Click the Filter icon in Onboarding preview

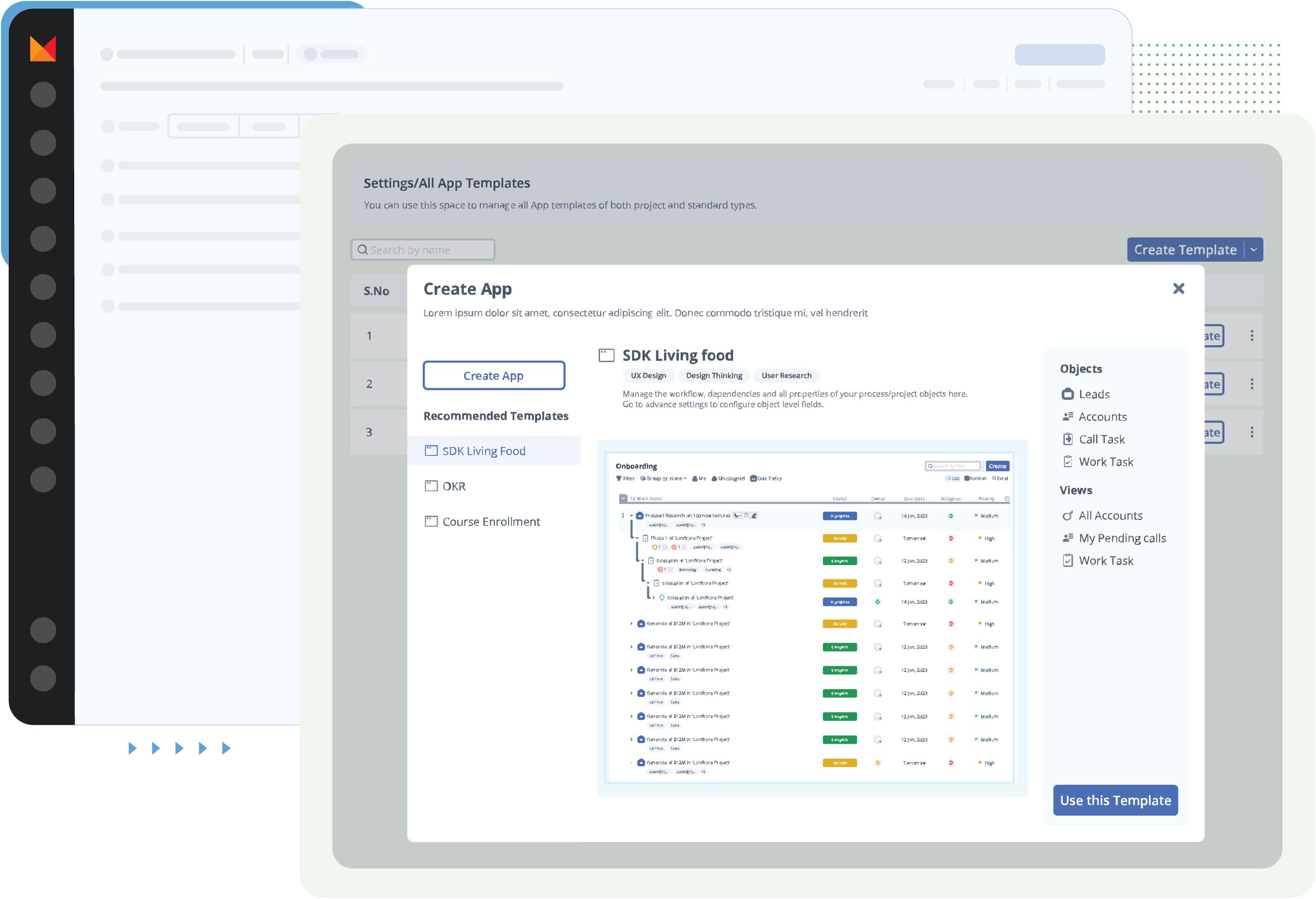(x=619, y=479)
